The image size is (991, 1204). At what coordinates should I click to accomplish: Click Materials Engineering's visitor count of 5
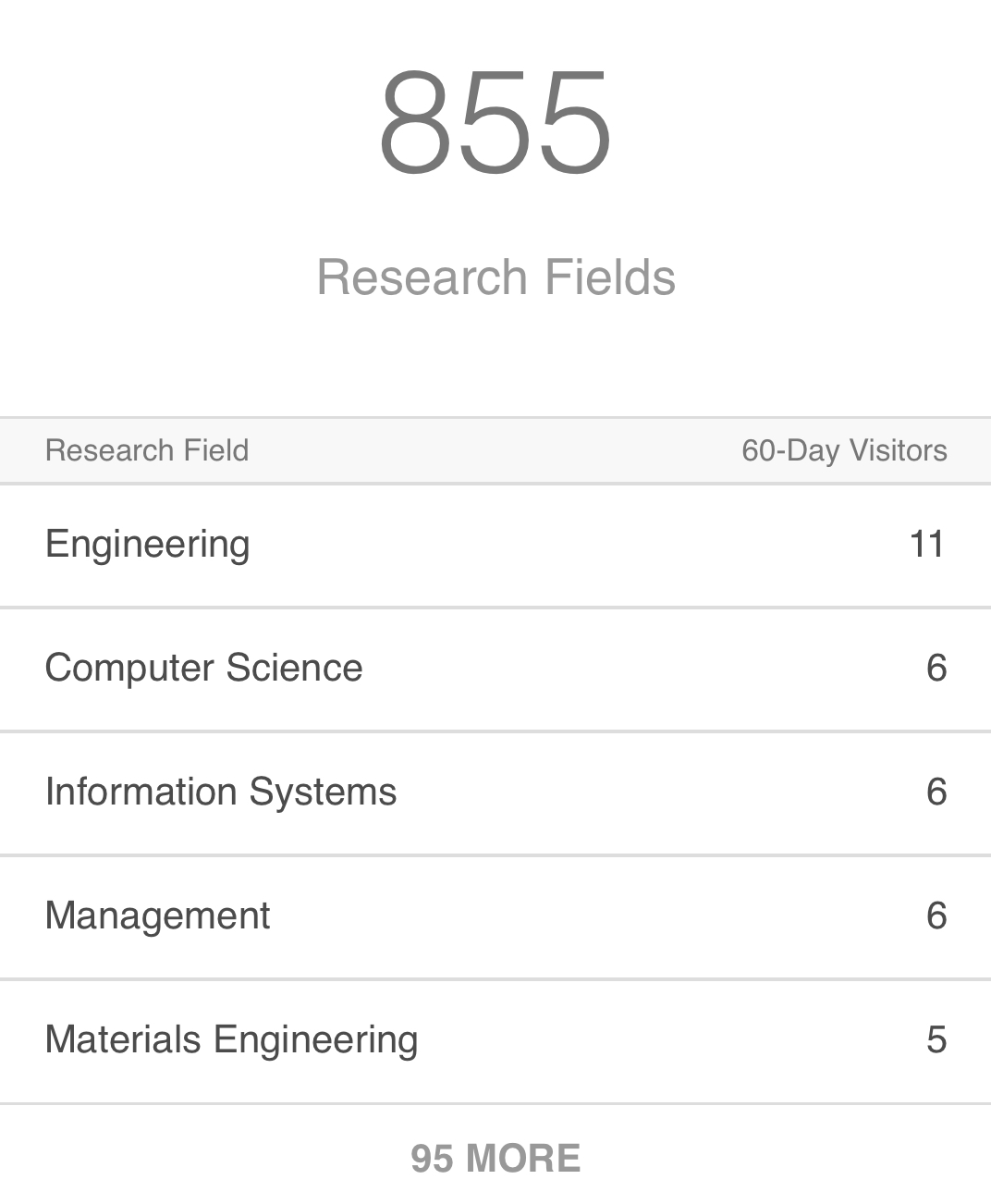pyautogui.click(x=936, y=1039)
